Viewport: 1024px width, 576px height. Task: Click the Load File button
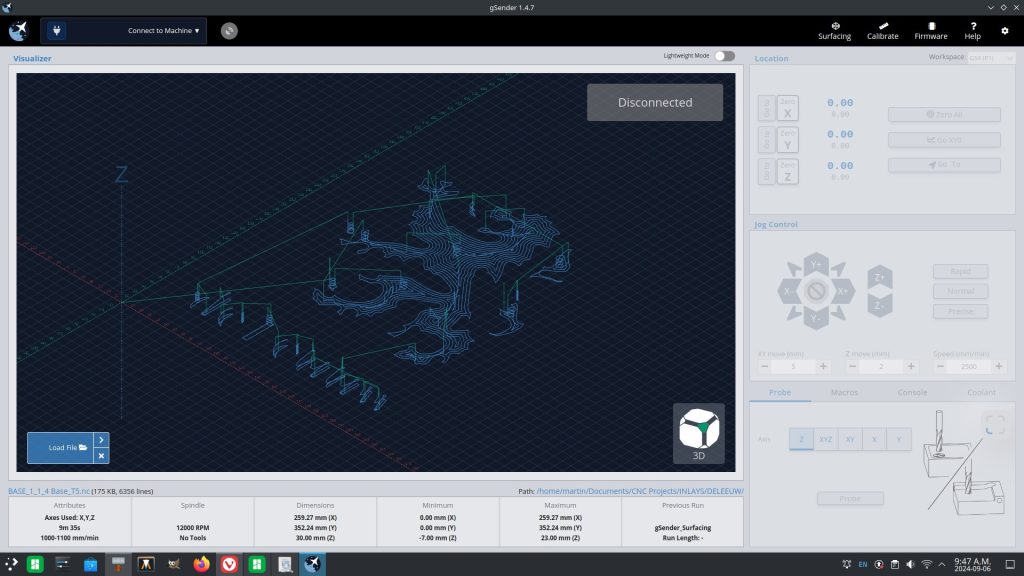(x=61, y=447)
